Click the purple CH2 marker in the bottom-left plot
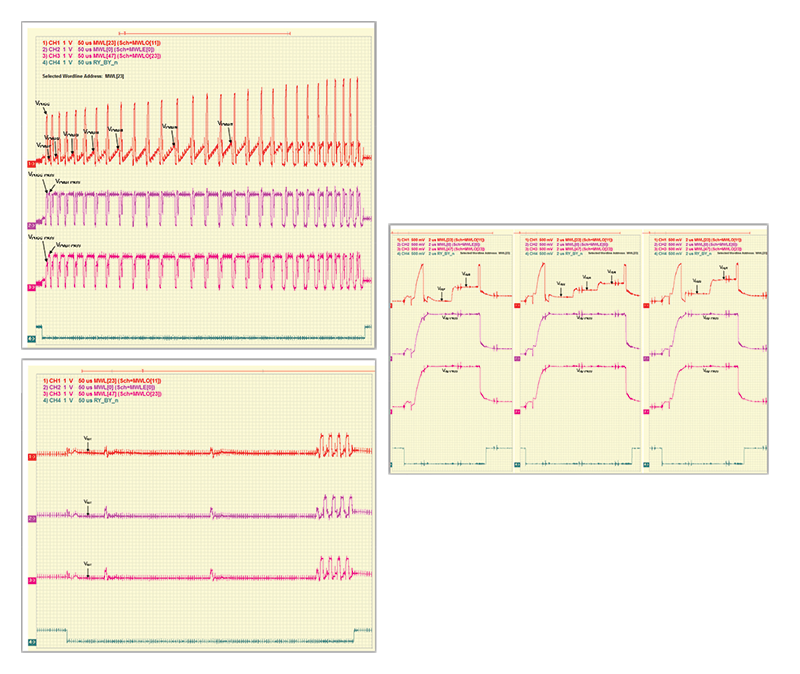Viewport: 800px width, 674px height. pyautogui.click(x=32, y=519)
